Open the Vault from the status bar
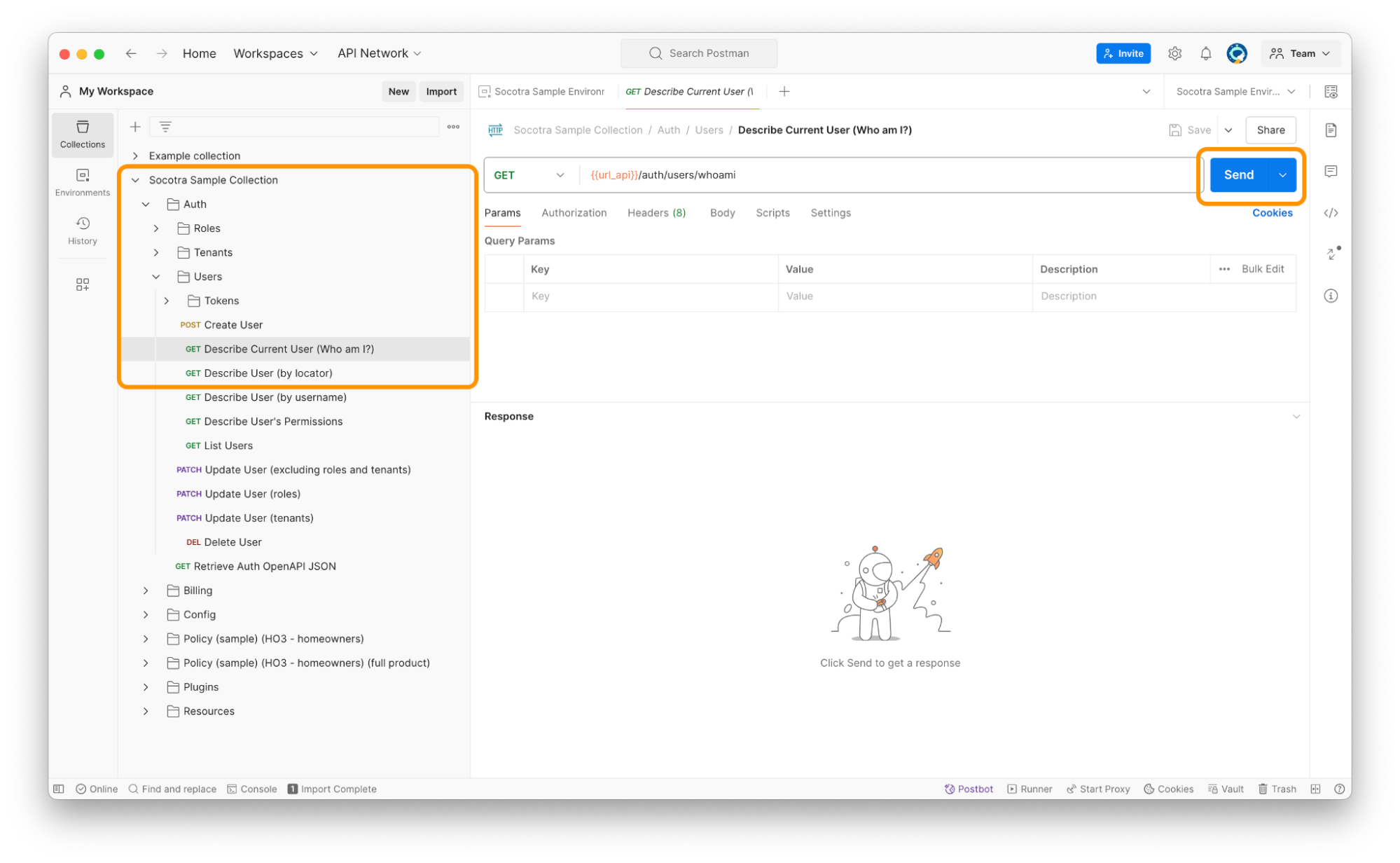The image size is (1400, 863). click(x=1226, y=789)
